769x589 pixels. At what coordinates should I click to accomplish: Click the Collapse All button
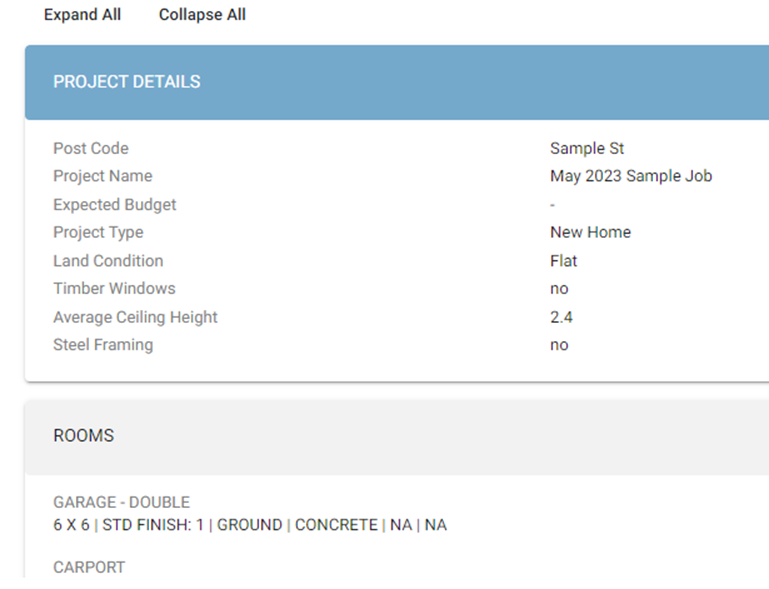point(202,15)
